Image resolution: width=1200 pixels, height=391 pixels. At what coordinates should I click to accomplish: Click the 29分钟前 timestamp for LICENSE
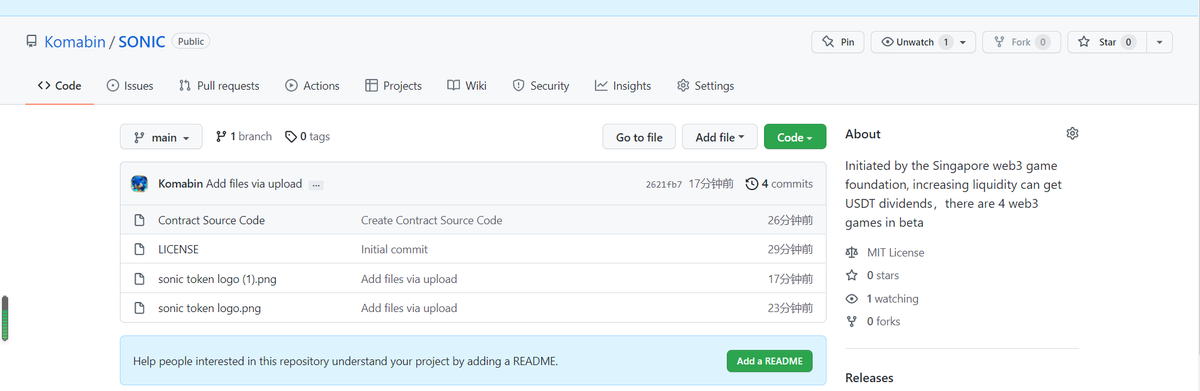[790, 249]
